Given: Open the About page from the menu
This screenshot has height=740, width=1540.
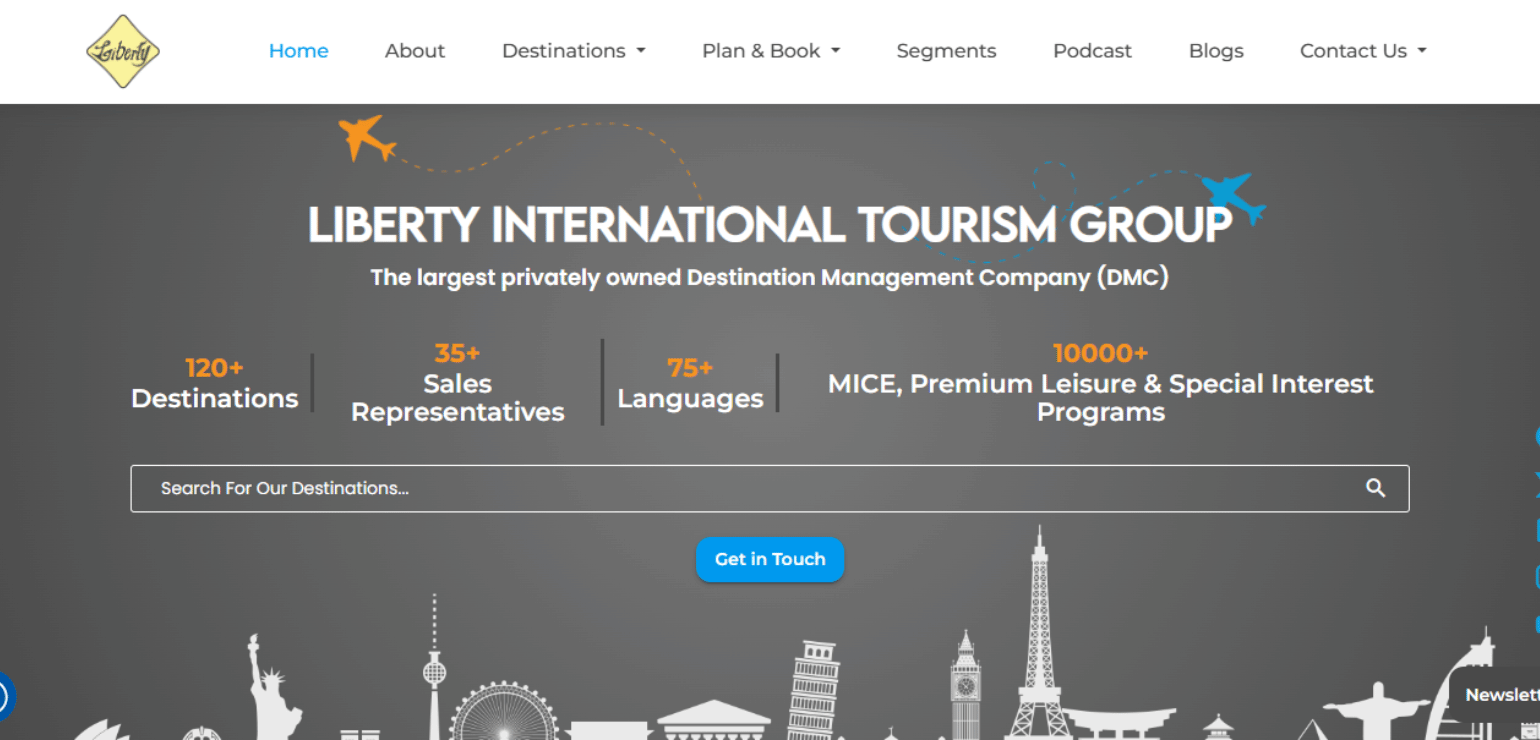Looking at the screenshot, I should pos(414,50).
